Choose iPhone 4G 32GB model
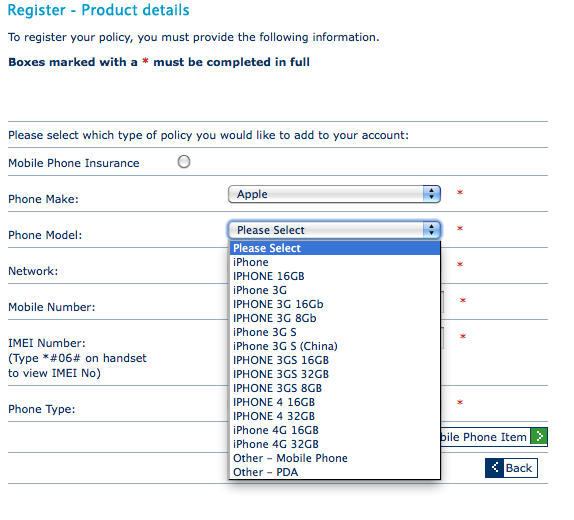This screenshot has height=520, width=574. click(x=335, y=444)
